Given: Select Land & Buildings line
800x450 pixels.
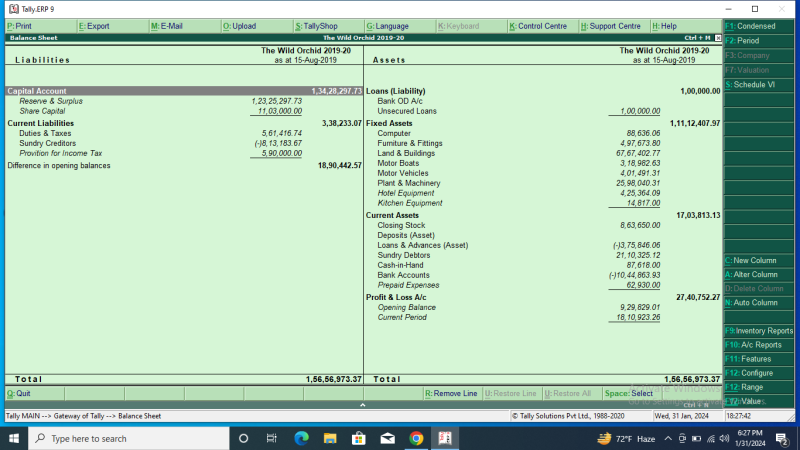Looking at the screenshot, I should pos(406,153).
